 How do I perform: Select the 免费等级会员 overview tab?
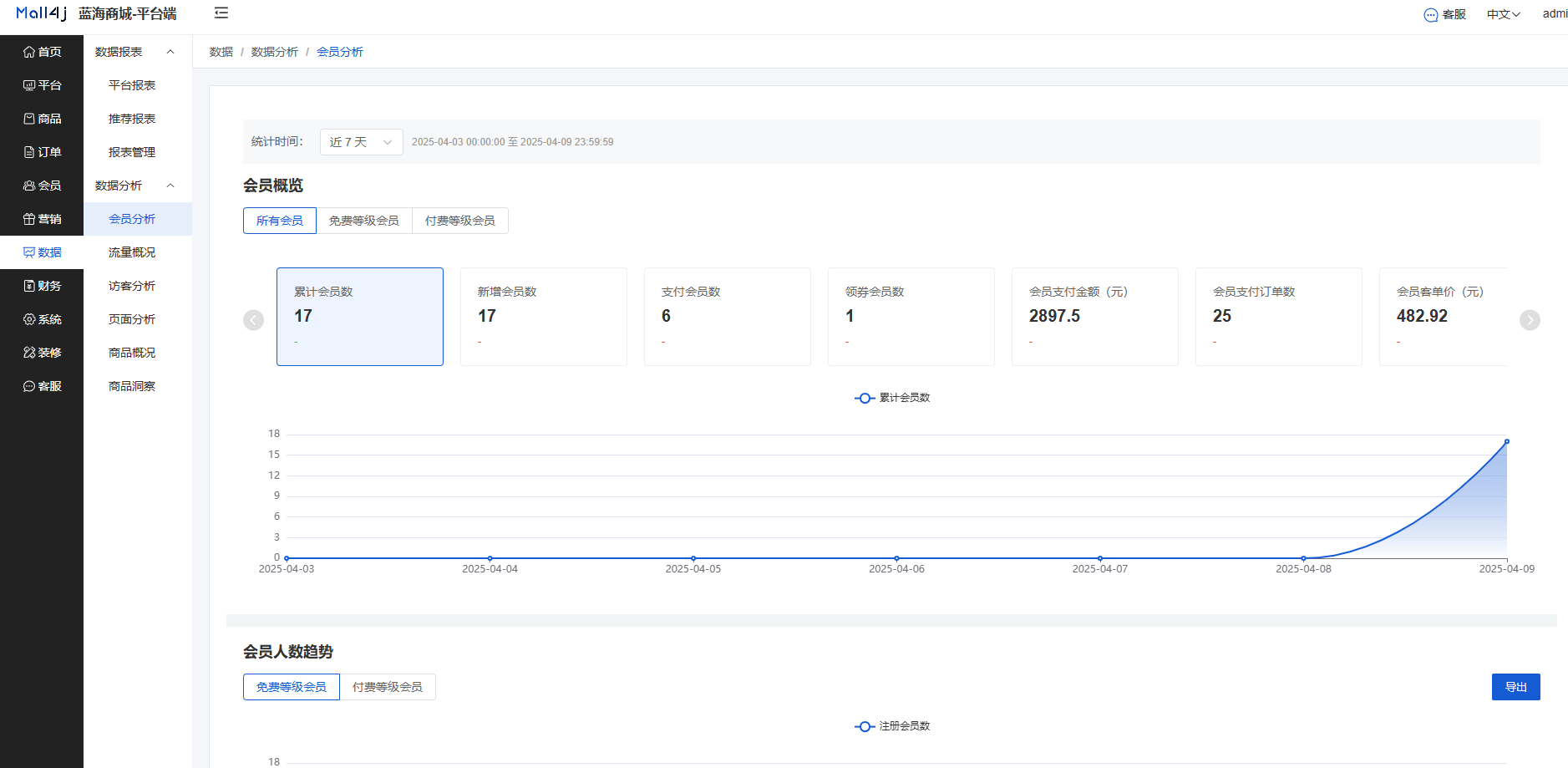click(x=364, y=221)
